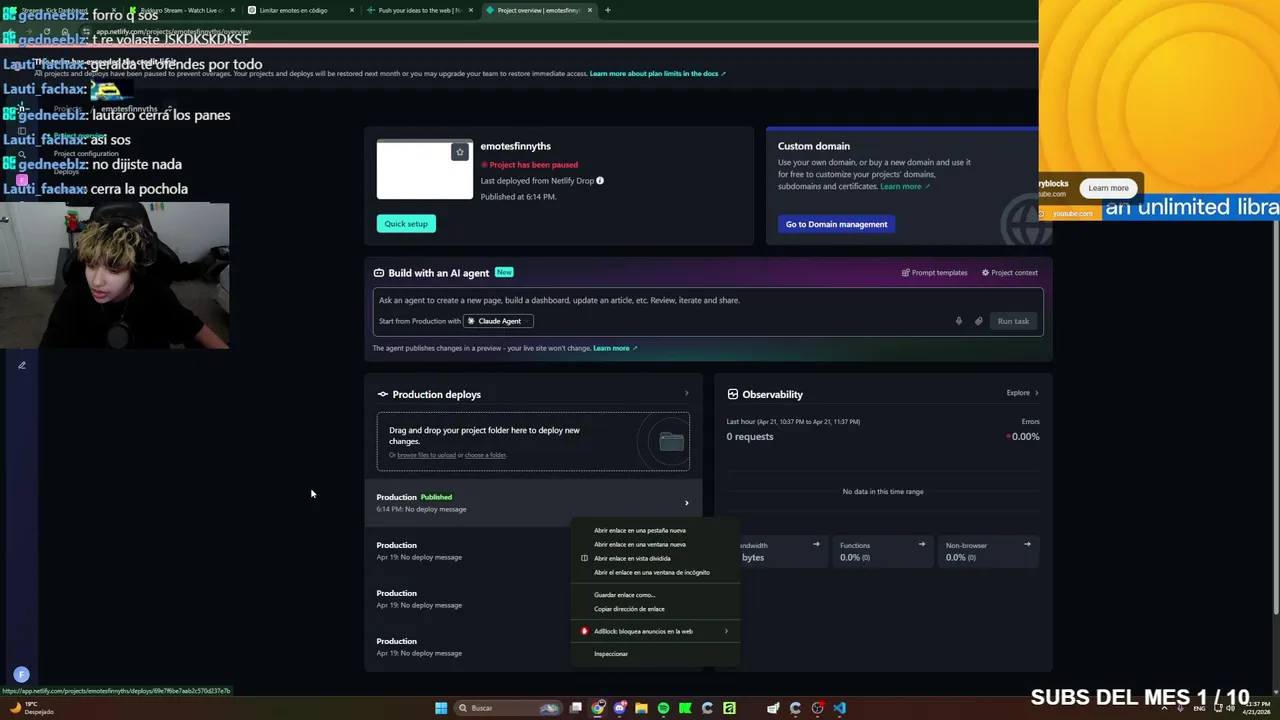Screen dimensions: 1280x720
Task: Click Explore arrow in Observability
Action: (1036, 393)
